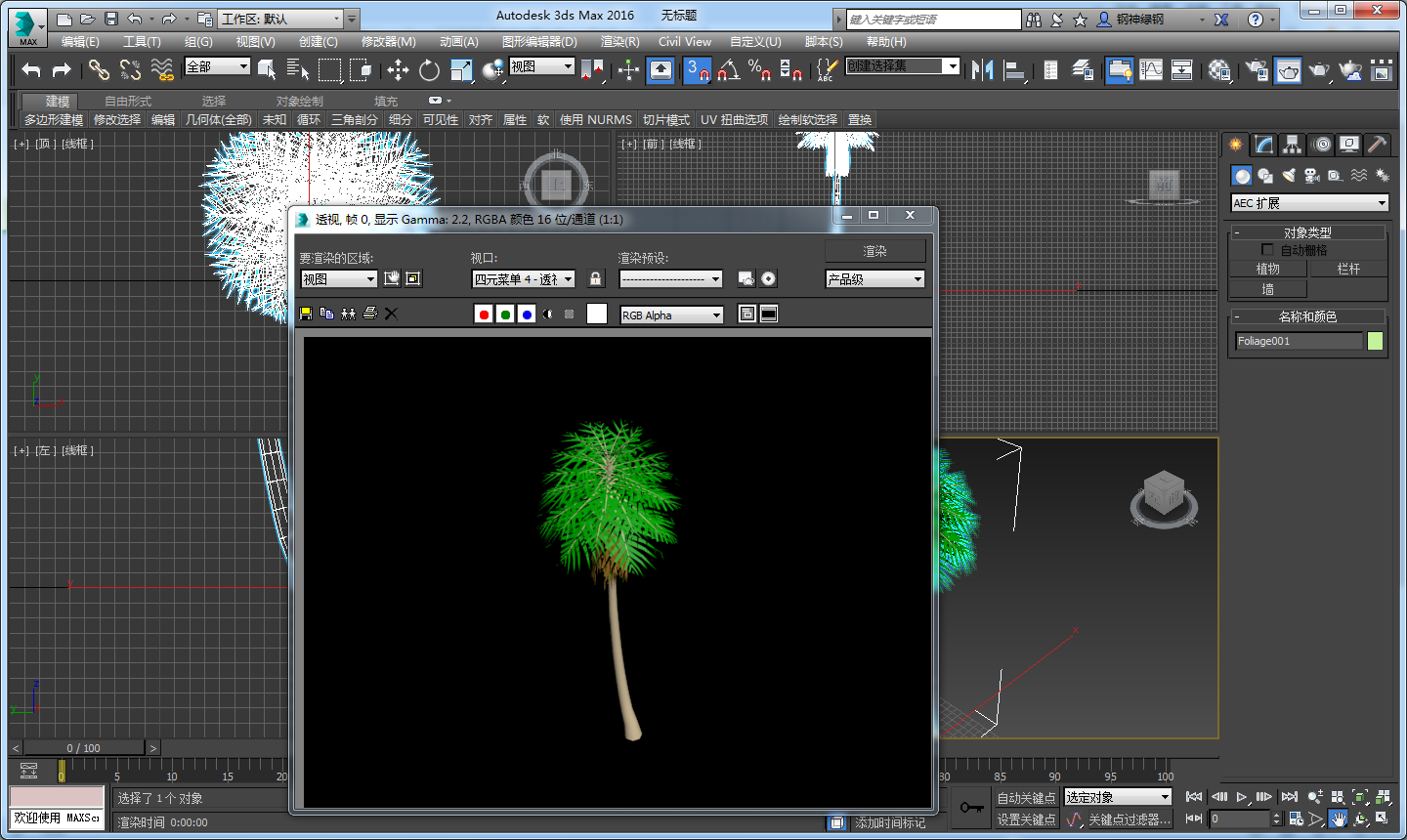Open the 创建选择集 named selection dropdown
Viewport: 1407px width, 840px height.
pyautogui.click(x=903, y=66)
